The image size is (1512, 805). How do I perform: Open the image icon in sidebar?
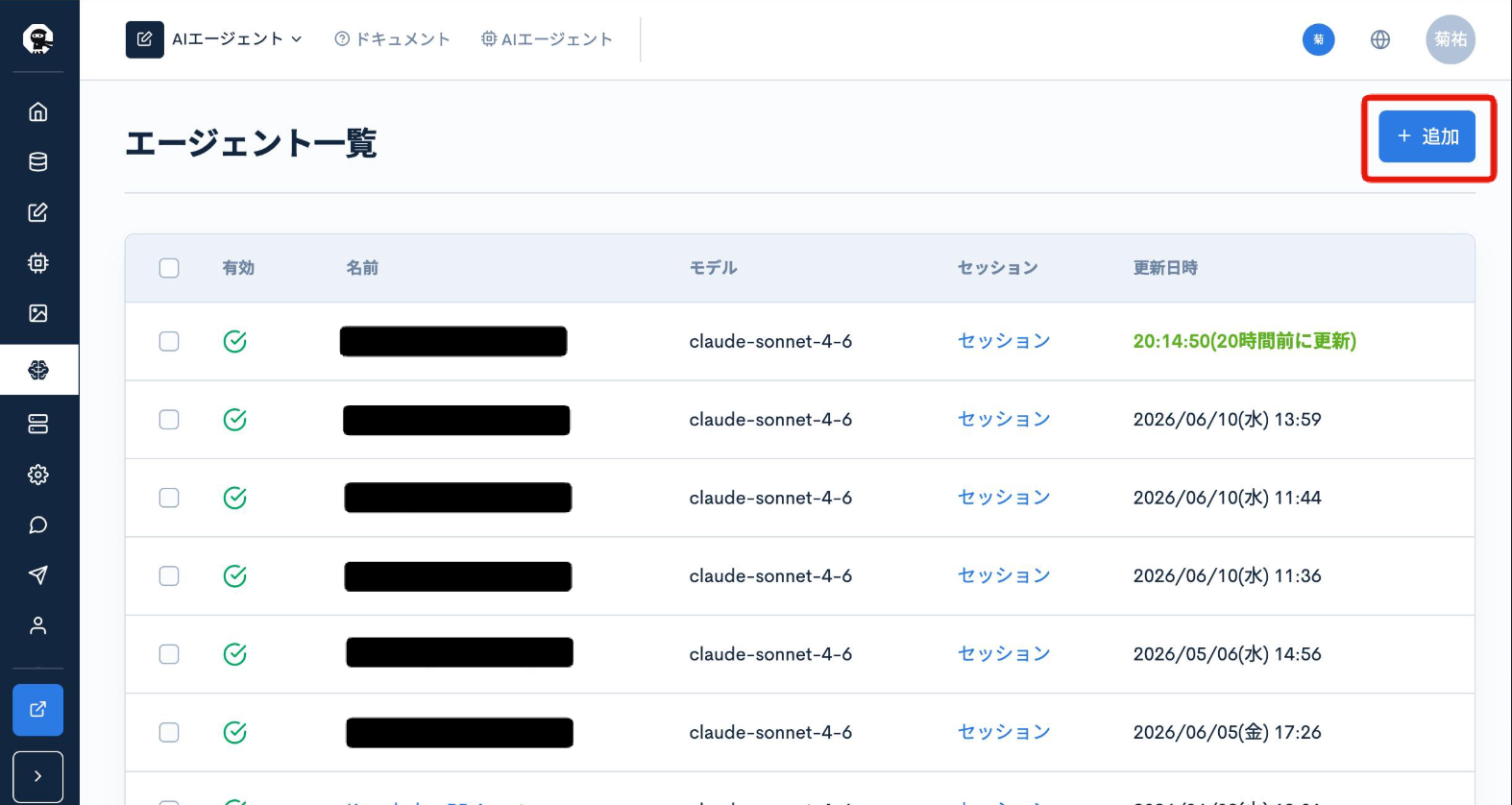point(38,313)
